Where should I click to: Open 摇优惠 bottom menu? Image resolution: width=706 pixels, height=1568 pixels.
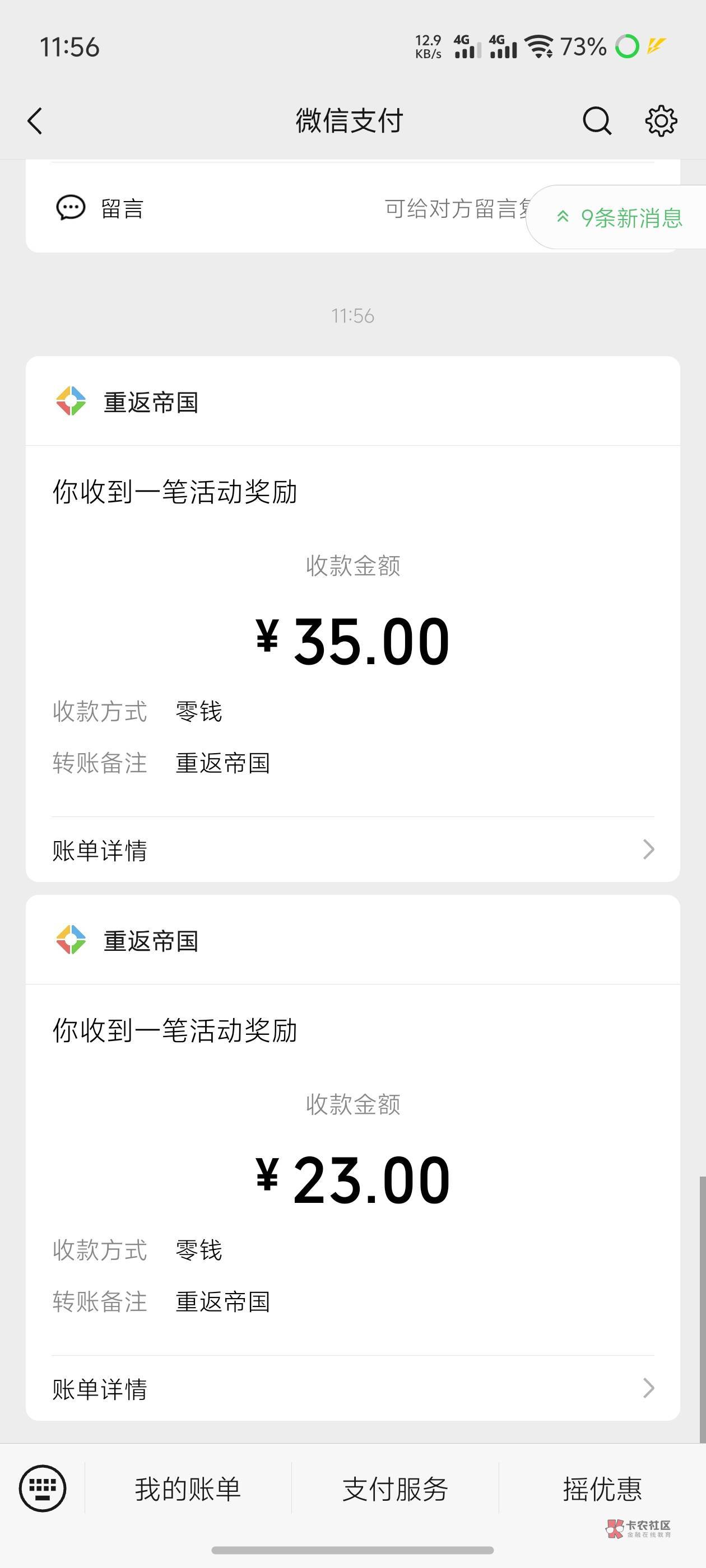[602, 1489]
